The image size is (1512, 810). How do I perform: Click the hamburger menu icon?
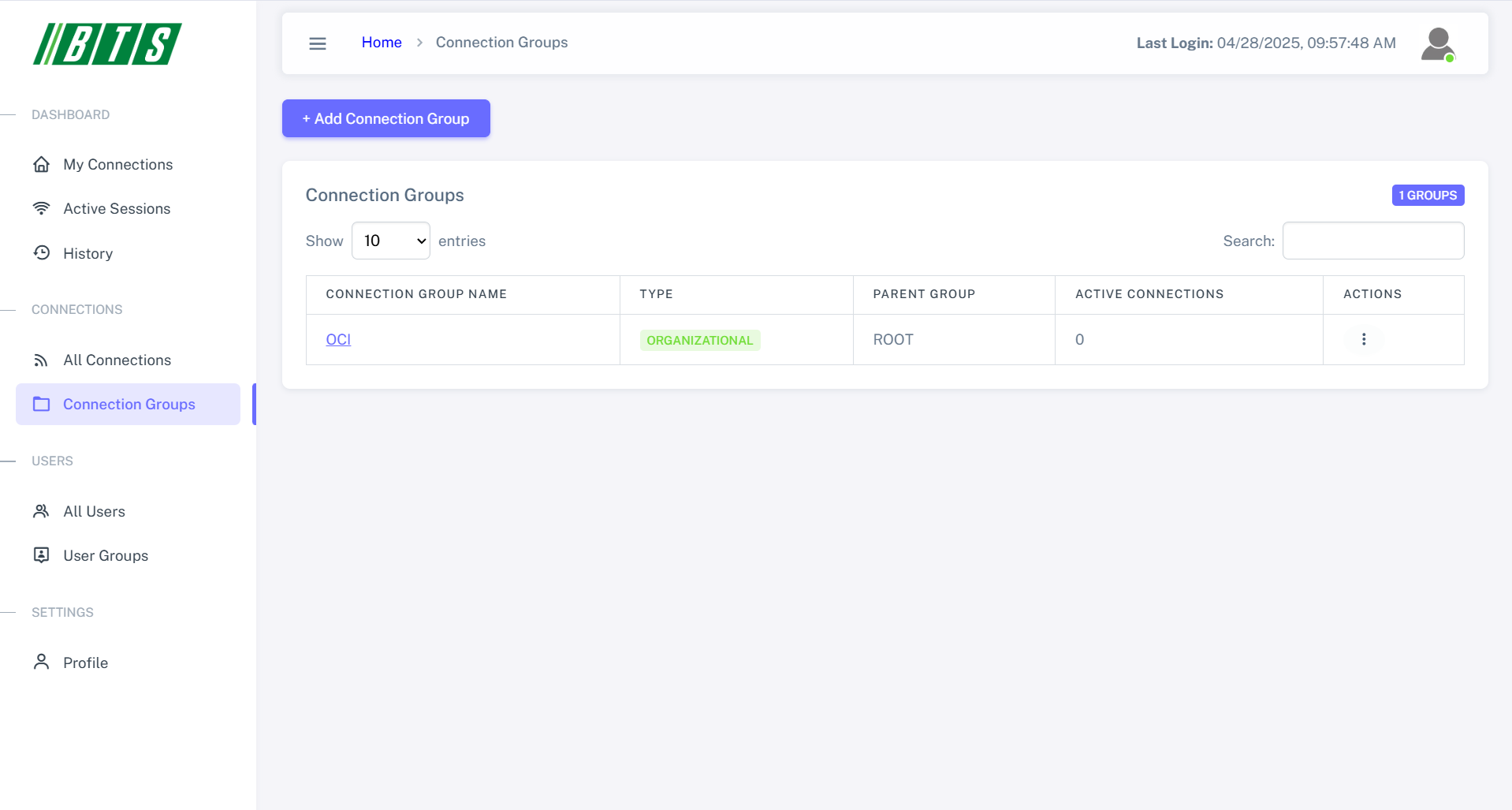(318, 43)
